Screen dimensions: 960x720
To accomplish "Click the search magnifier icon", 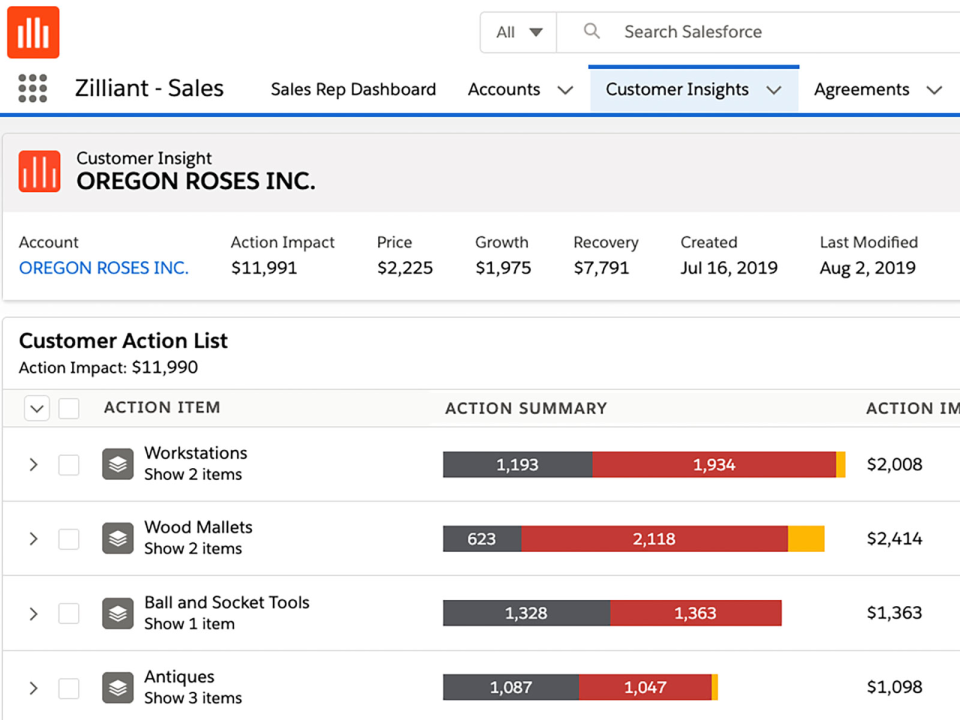I will (592, 32).
